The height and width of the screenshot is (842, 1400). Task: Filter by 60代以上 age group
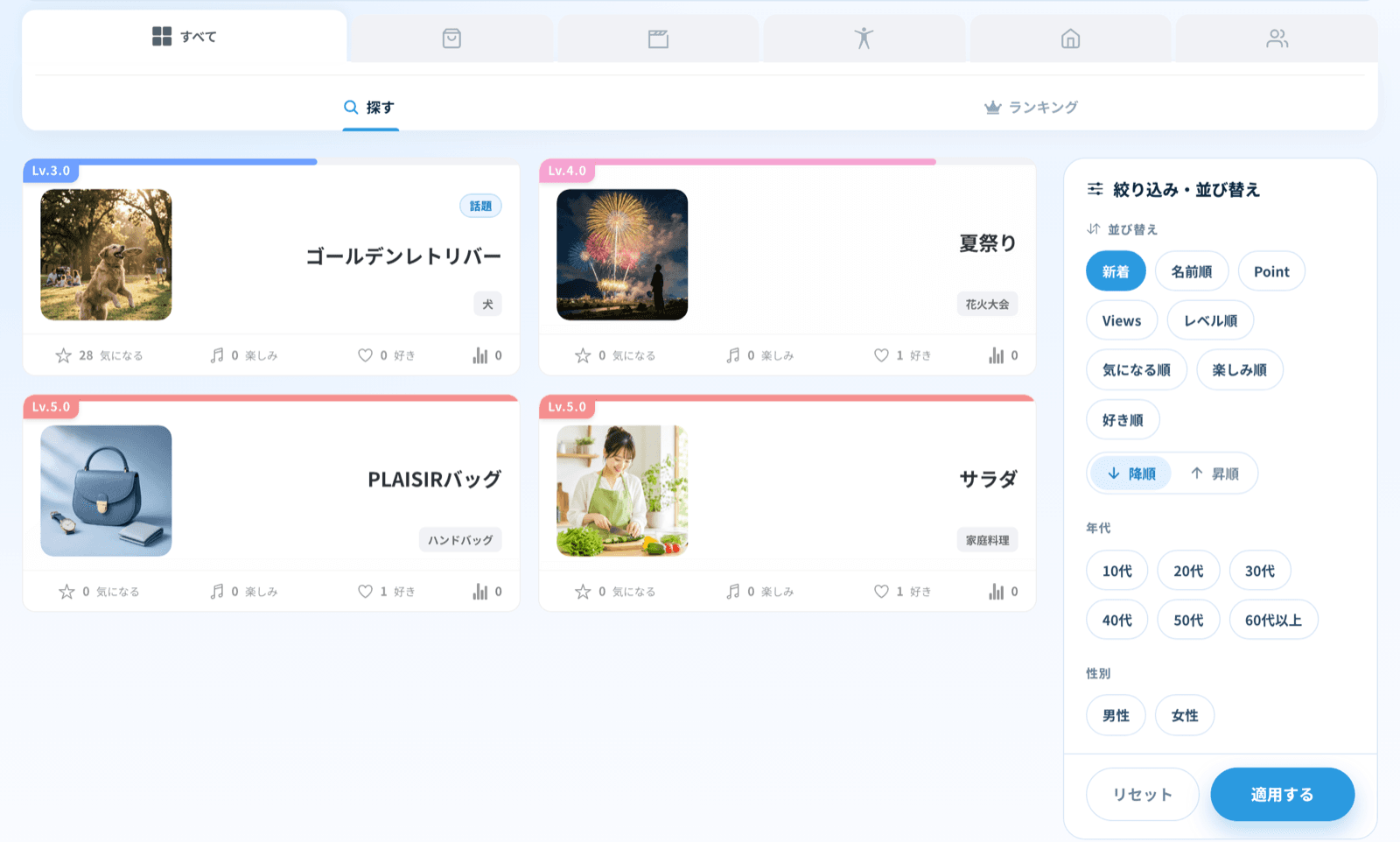(1273, 620)
